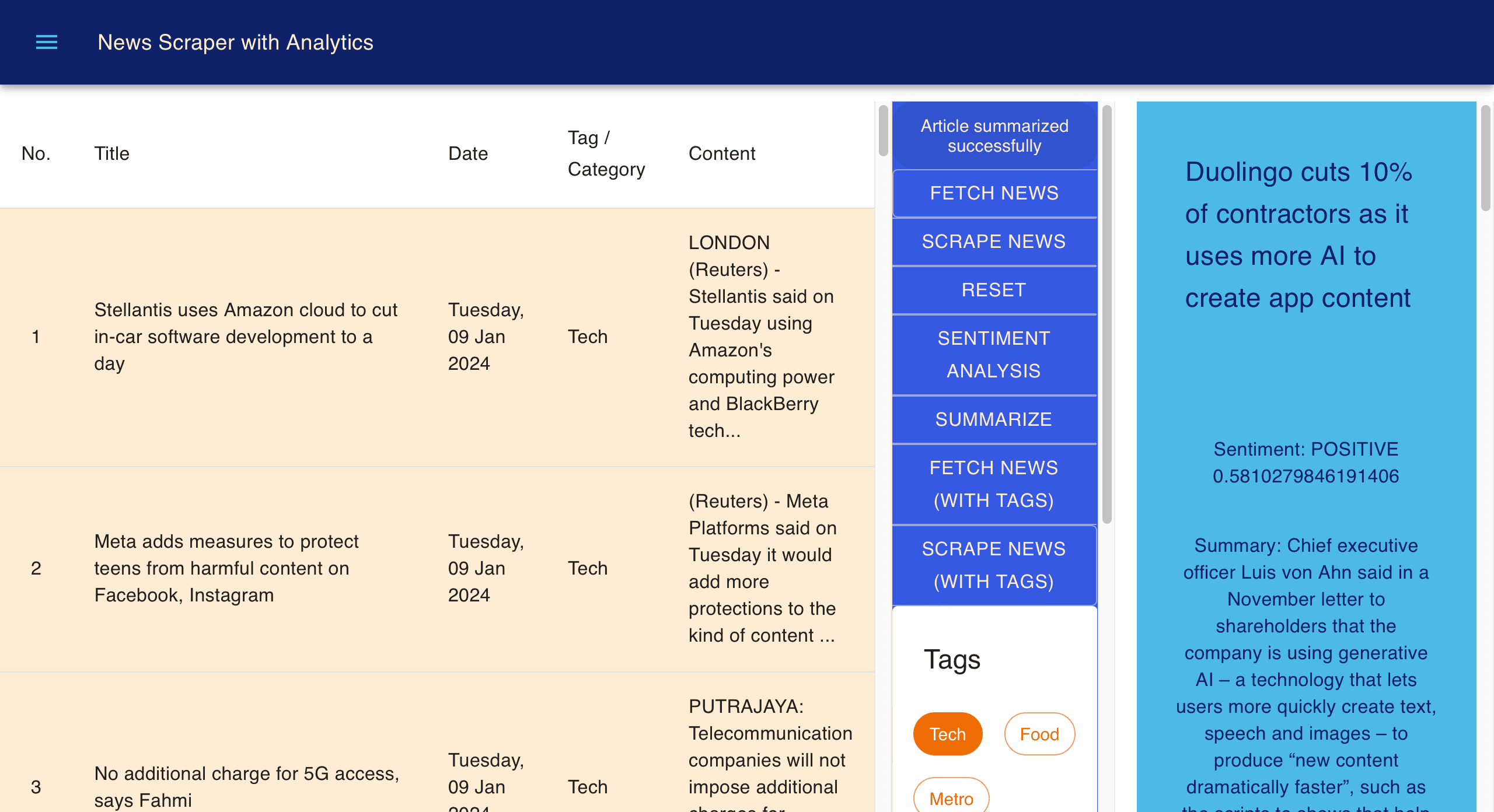Click the Duolingo article headline

pyautogui.click(x=1298, y=235)
